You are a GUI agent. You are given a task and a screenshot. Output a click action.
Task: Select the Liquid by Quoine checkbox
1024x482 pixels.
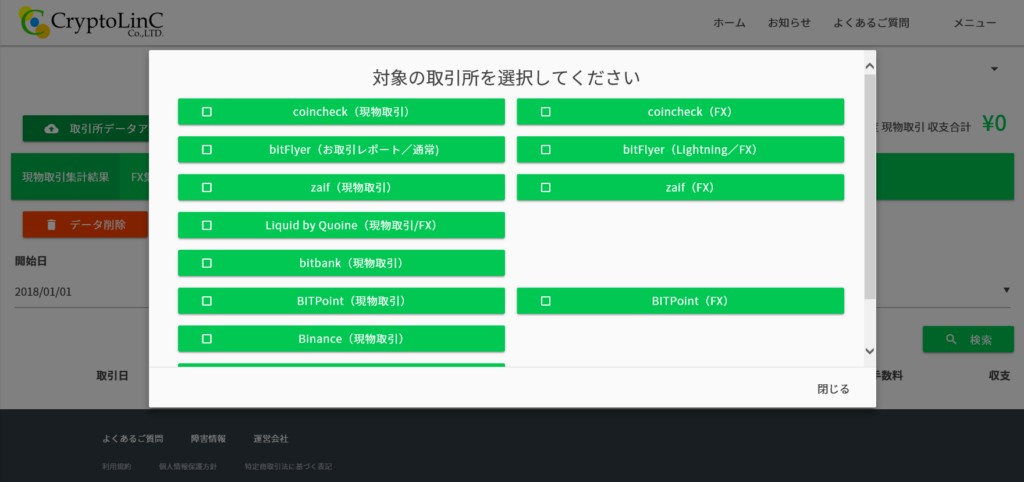(x=207, y=225)
